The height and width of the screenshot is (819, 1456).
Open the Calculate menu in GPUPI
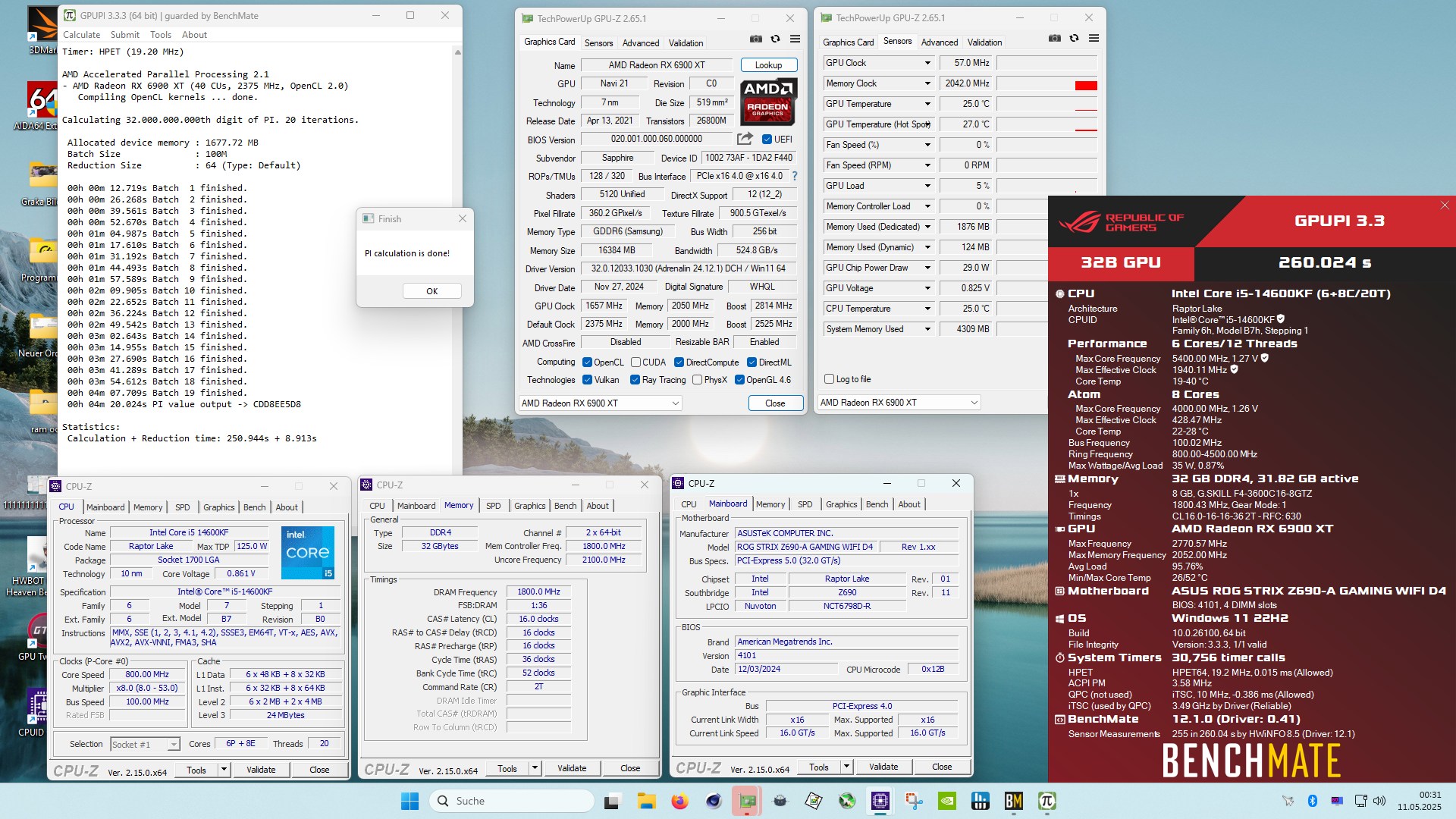[x=81, y=35]
